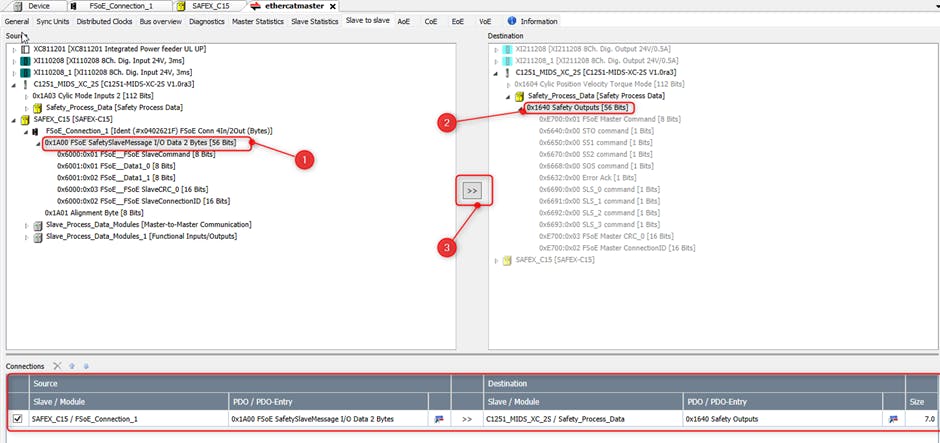
Task: Switch to the Diagnostics tab
Action: [x=206, y=20]
